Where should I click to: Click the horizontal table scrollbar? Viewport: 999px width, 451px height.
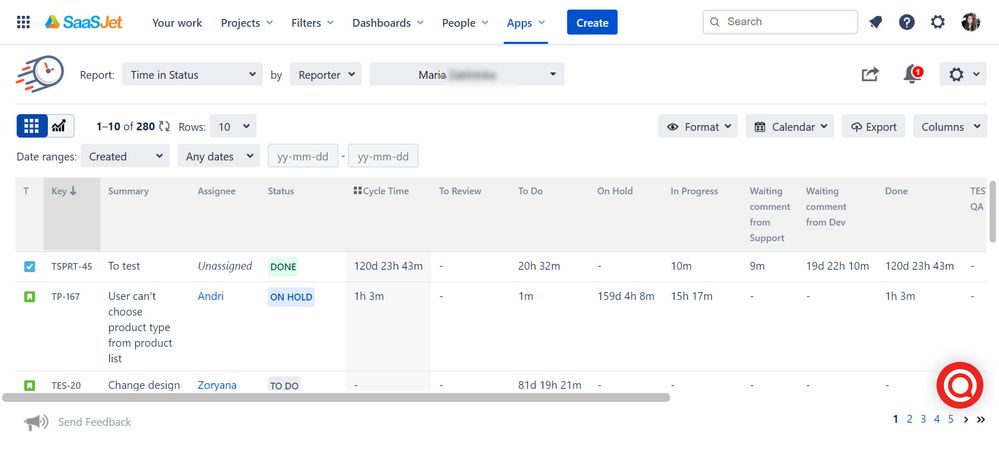click(336, 397)
